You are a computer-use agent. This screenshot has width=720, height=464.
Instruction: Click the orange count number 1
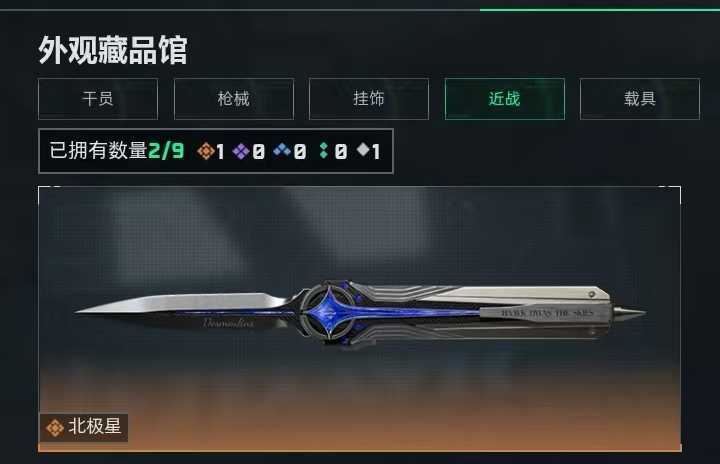[220, 152]
